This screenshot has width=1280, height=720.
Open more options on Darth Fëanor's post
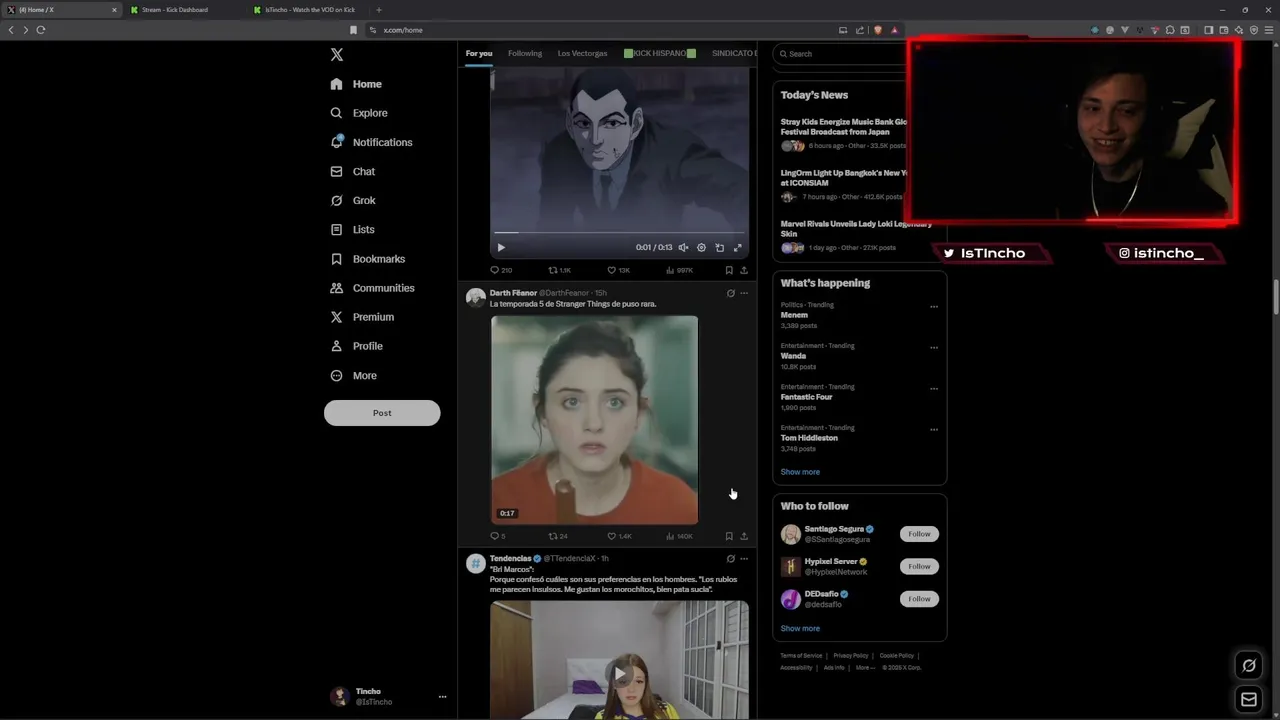[x=744, y=293]
